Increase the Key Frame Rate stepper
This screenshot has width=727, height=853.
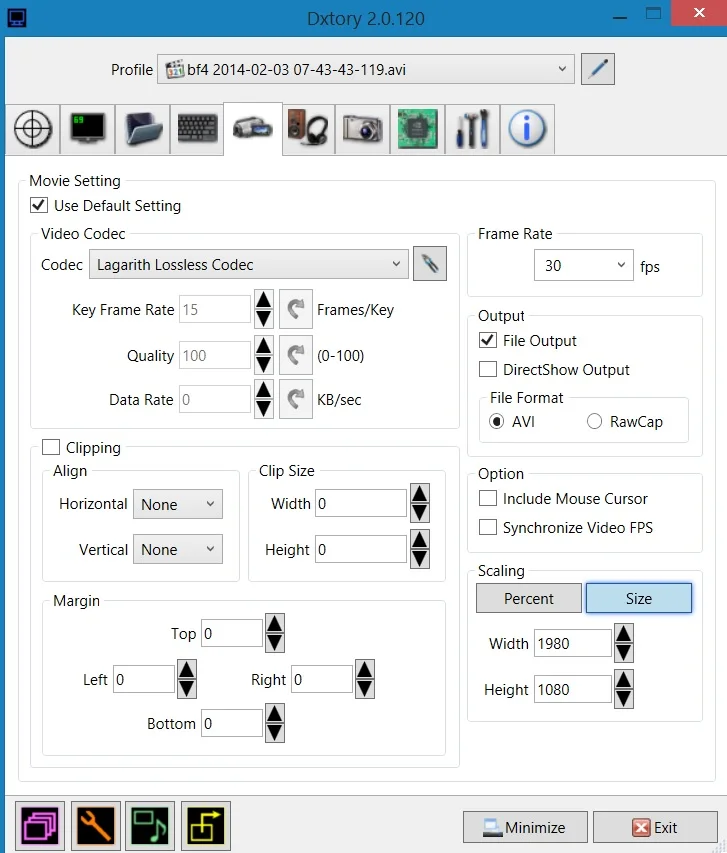[x=264, y=299]
